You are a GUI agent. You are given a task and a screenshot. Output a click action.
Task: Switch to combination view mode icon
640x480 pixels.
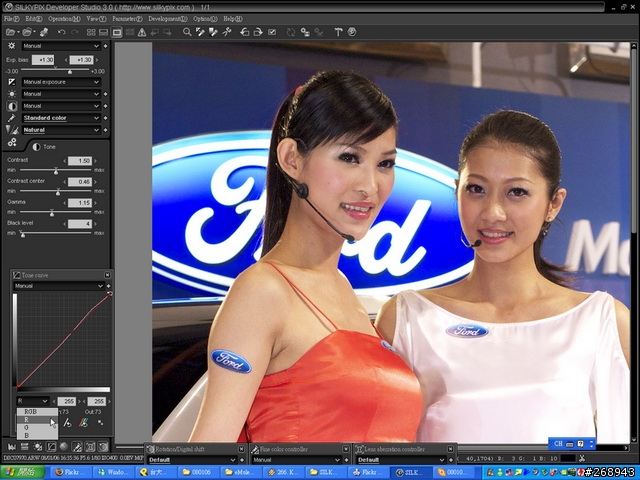pyautogui.click(x=104, y=32)
